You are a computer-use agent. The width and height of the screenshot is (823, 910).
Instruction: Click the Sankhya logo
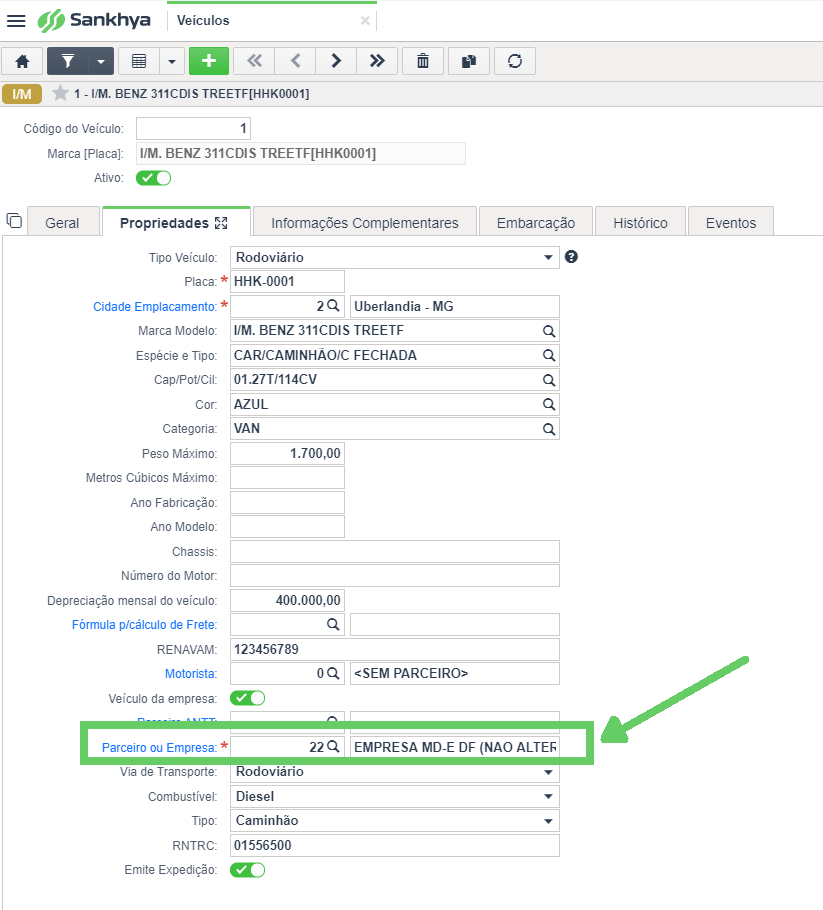(x=94, y=20)
